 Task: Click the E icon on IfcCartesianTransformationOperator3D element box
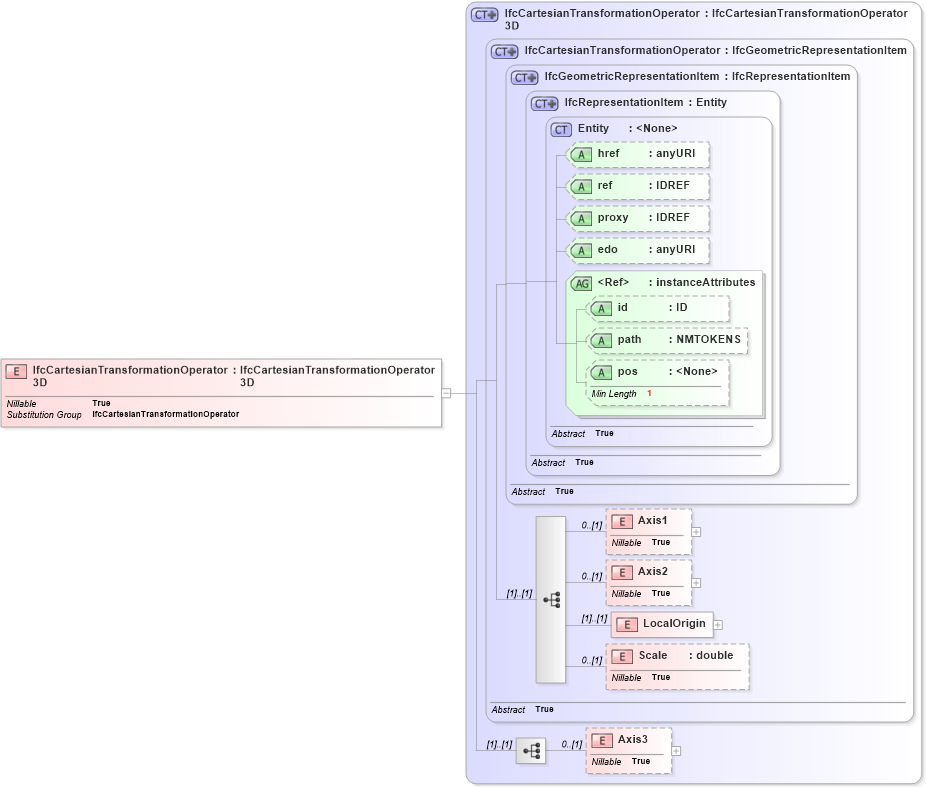(15, 371)
